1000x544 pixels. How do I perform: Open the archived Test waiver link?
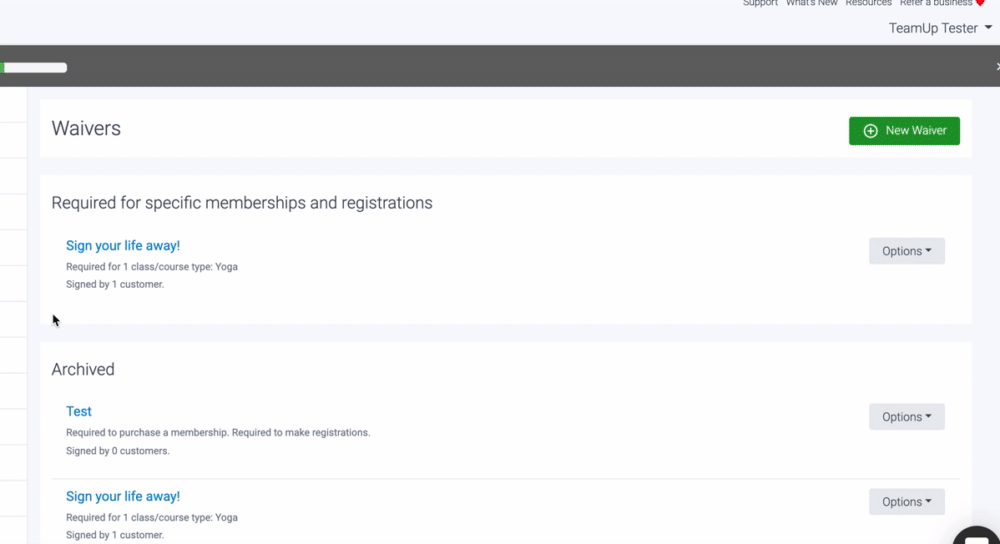(79, 412)
